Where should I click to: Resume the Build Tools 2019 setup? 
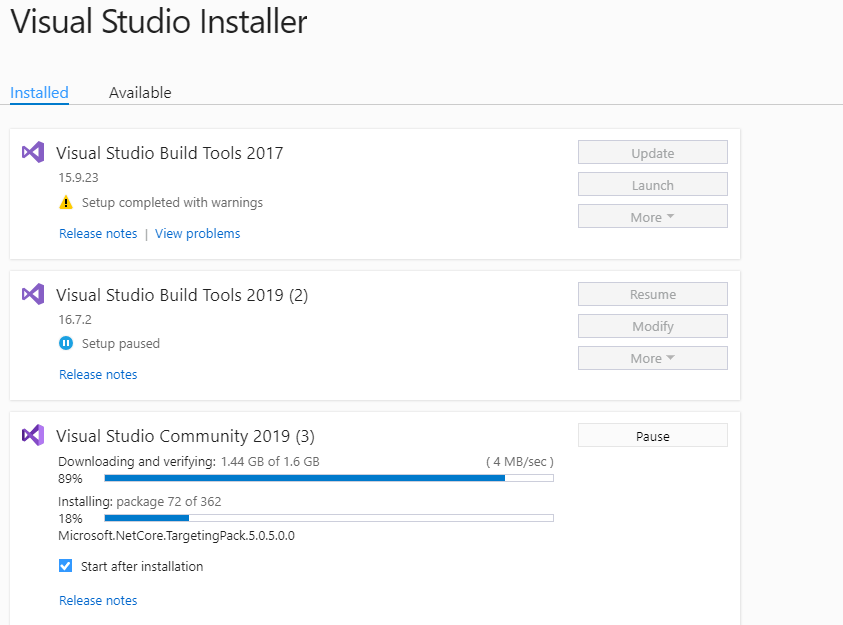(x=653, y=294)
